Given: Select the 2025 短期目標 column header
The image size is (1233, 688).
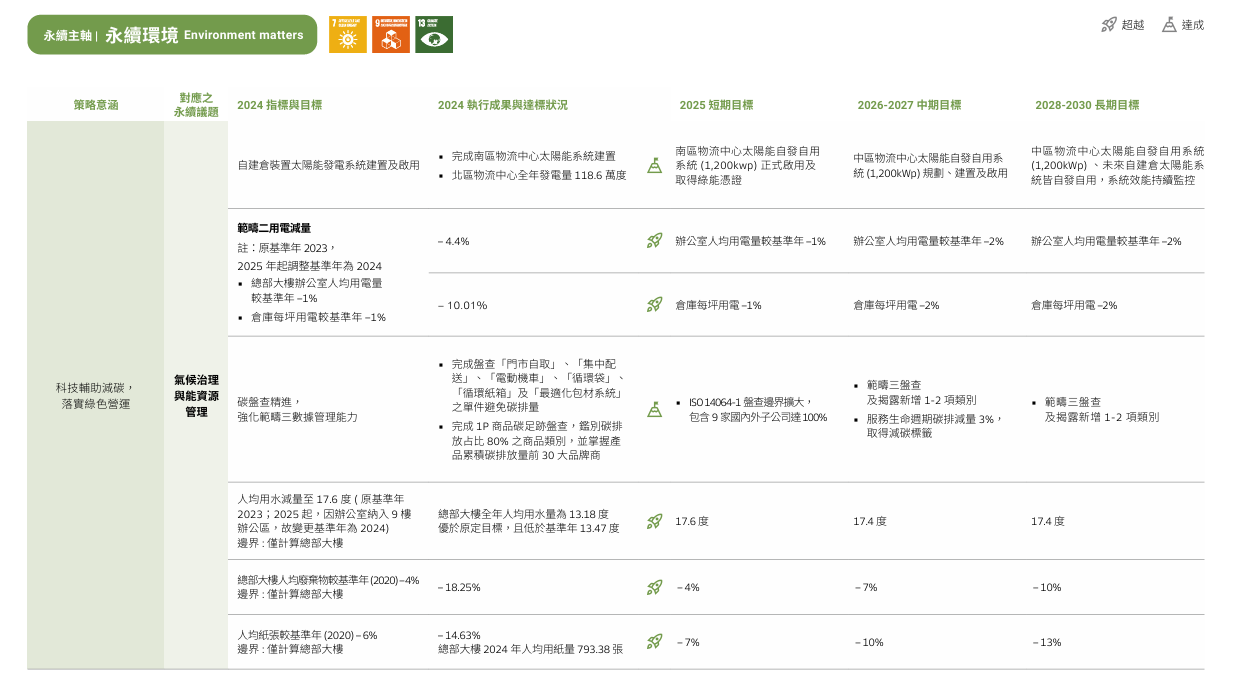Looking at the screenshot, I should click(716, 105).
